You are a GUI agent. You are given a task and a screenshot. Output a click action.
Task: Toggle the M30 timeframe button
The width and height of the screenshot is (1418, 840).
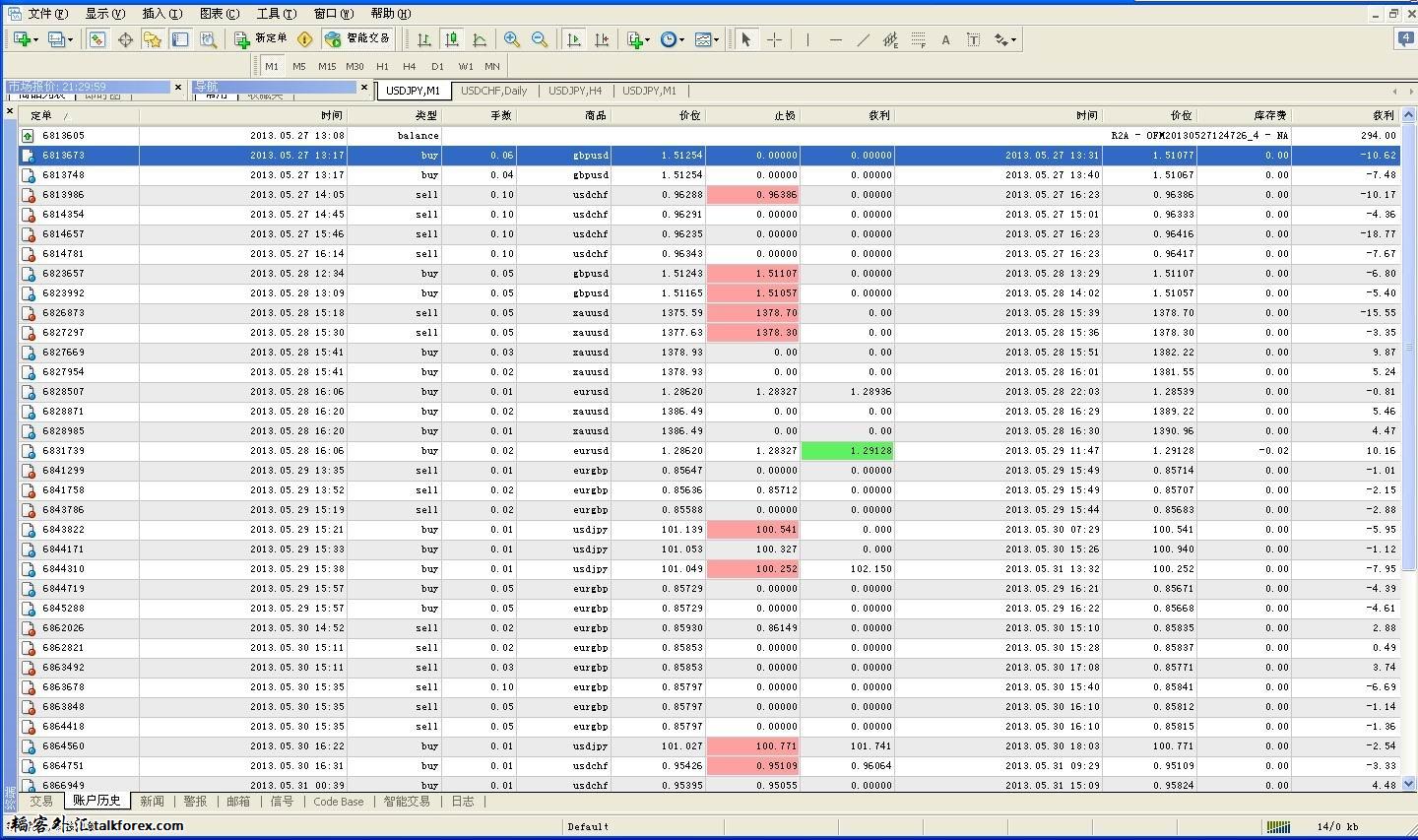tap(354, 66)
